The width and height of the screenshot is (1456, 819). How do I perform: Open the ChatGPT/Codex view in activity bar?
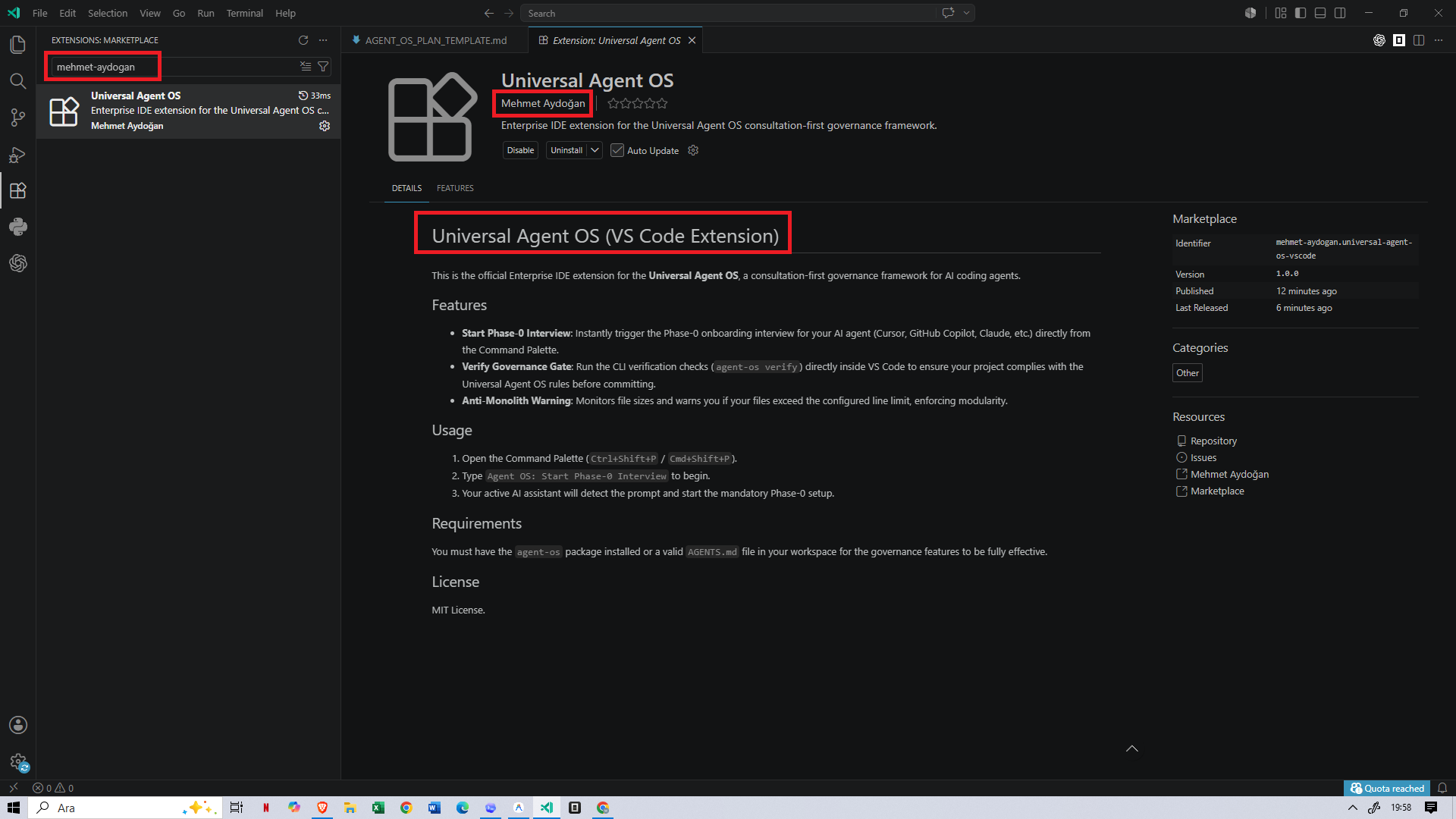pyautogui.click(x=18, y=263)
